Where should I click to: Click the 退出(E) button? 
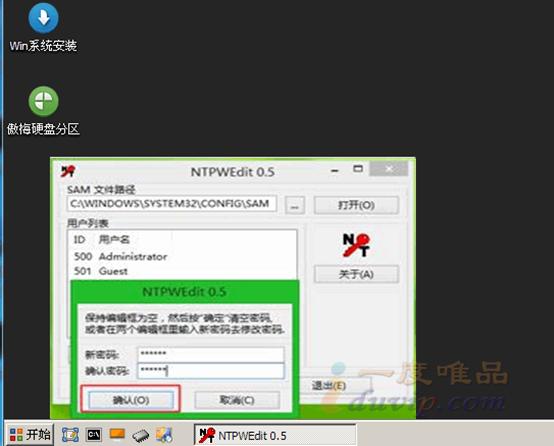(x=329, y=386)
